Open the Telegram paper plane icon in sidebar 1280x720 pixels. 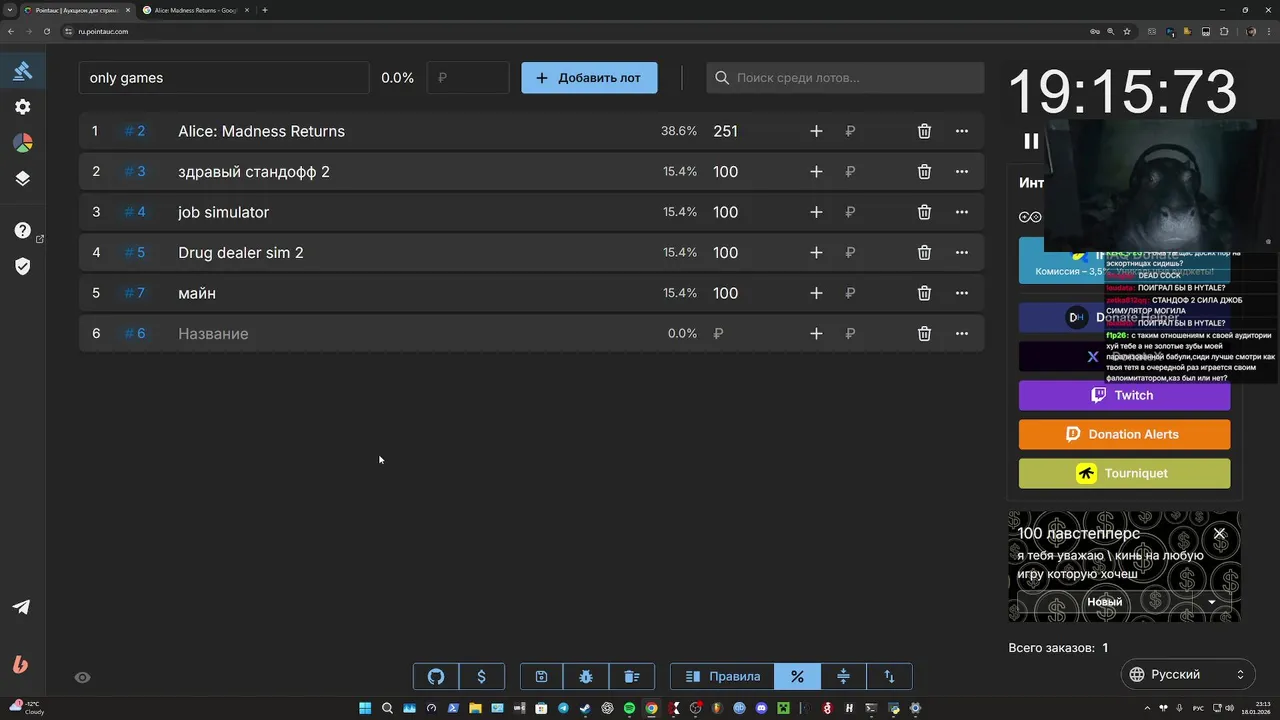[x=21, y=607]
